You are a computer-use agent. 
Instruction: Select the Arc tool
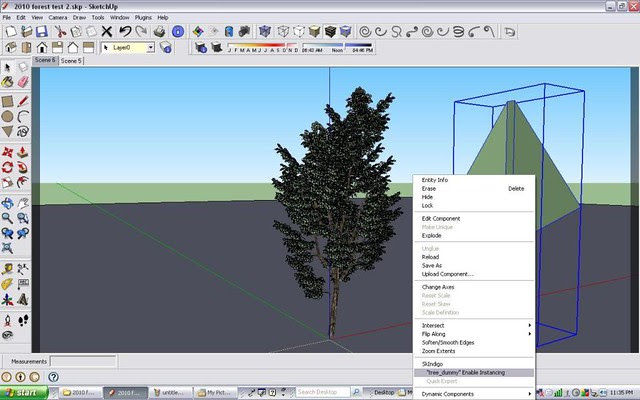[x=23, y=116]
